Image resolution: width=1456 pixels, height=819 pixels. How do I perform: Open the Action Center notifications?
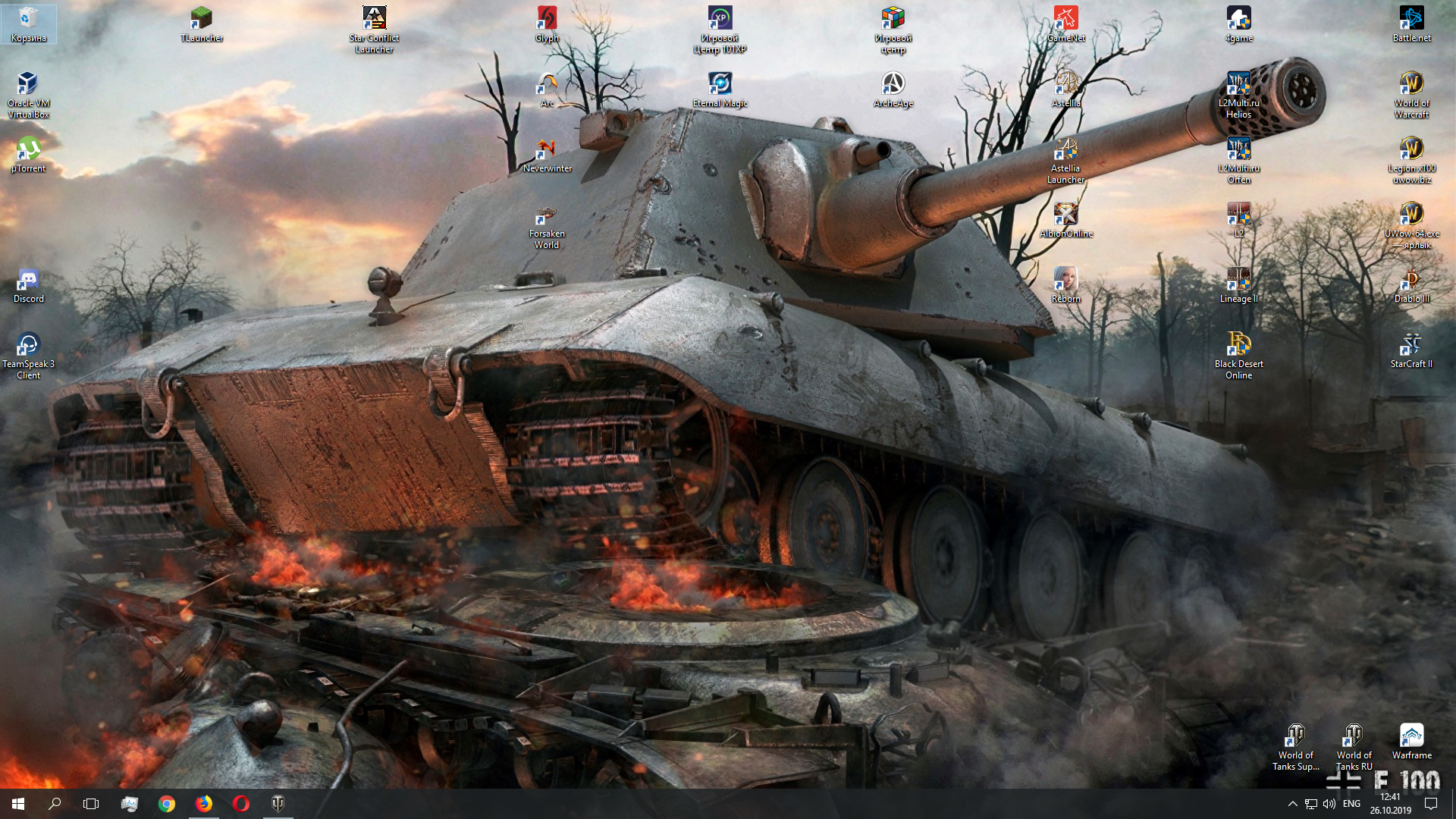[x=1431, y=804]
